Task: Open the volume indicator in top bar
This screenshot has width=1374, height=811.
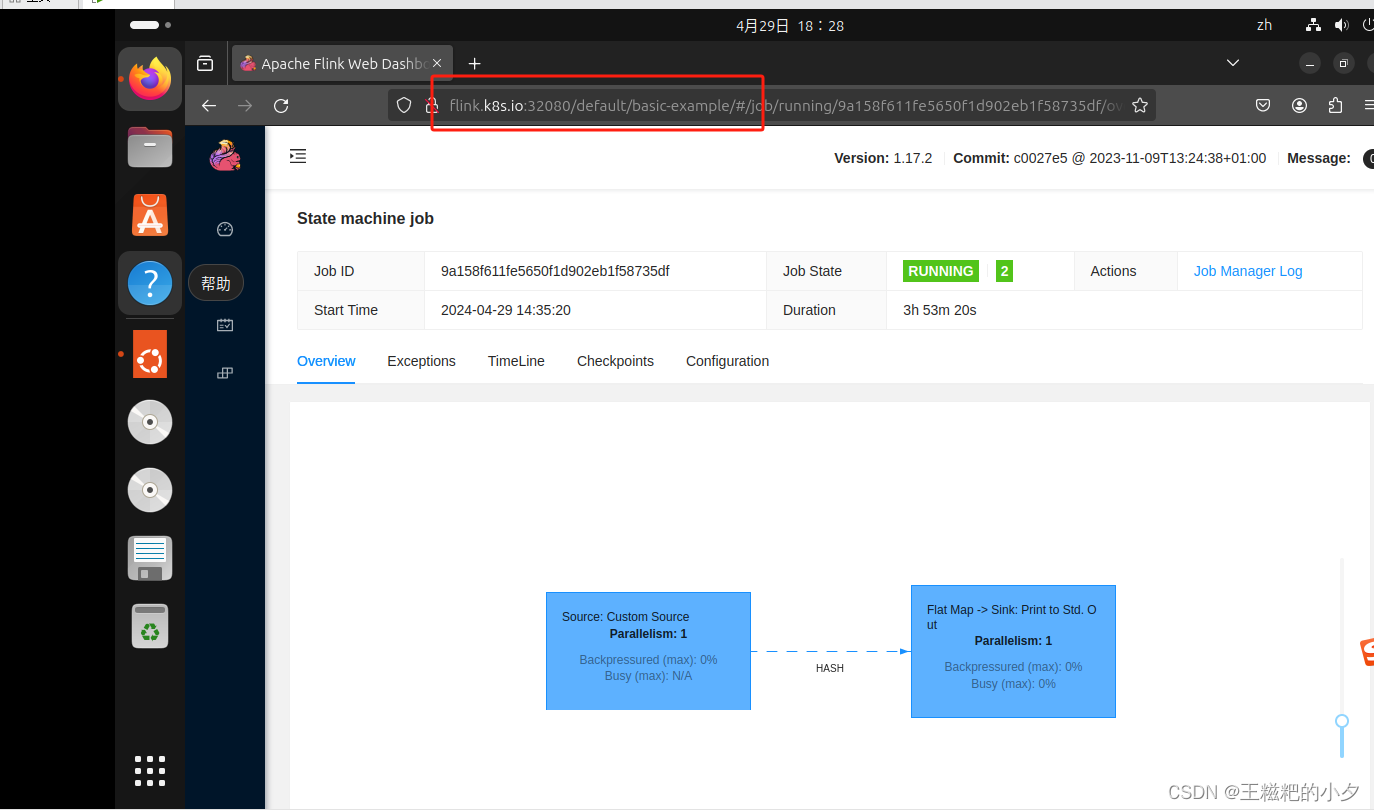Action: pos(1340,25)
